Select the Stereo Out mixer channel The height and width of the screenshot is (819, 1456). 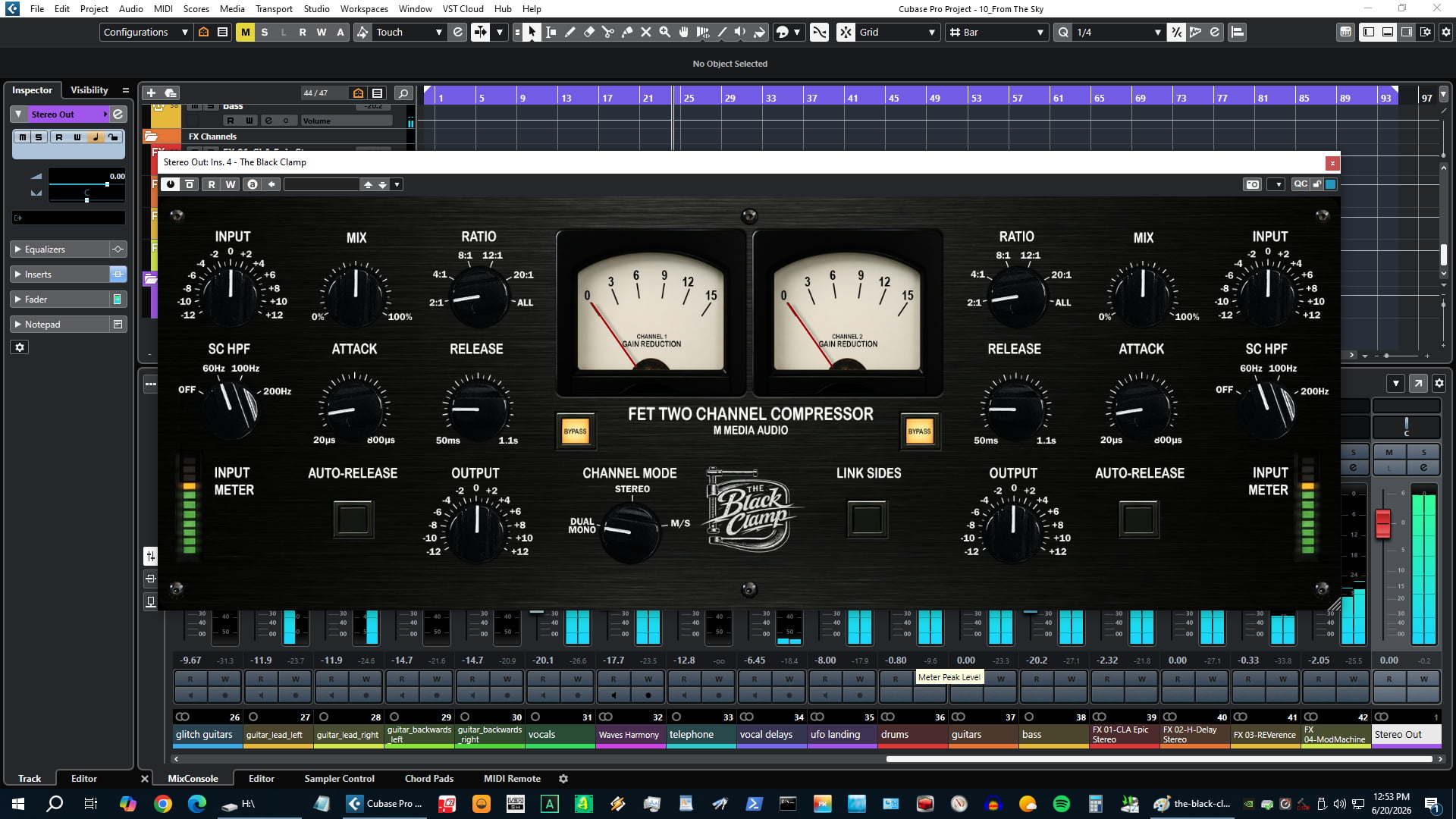[1406, 735]
